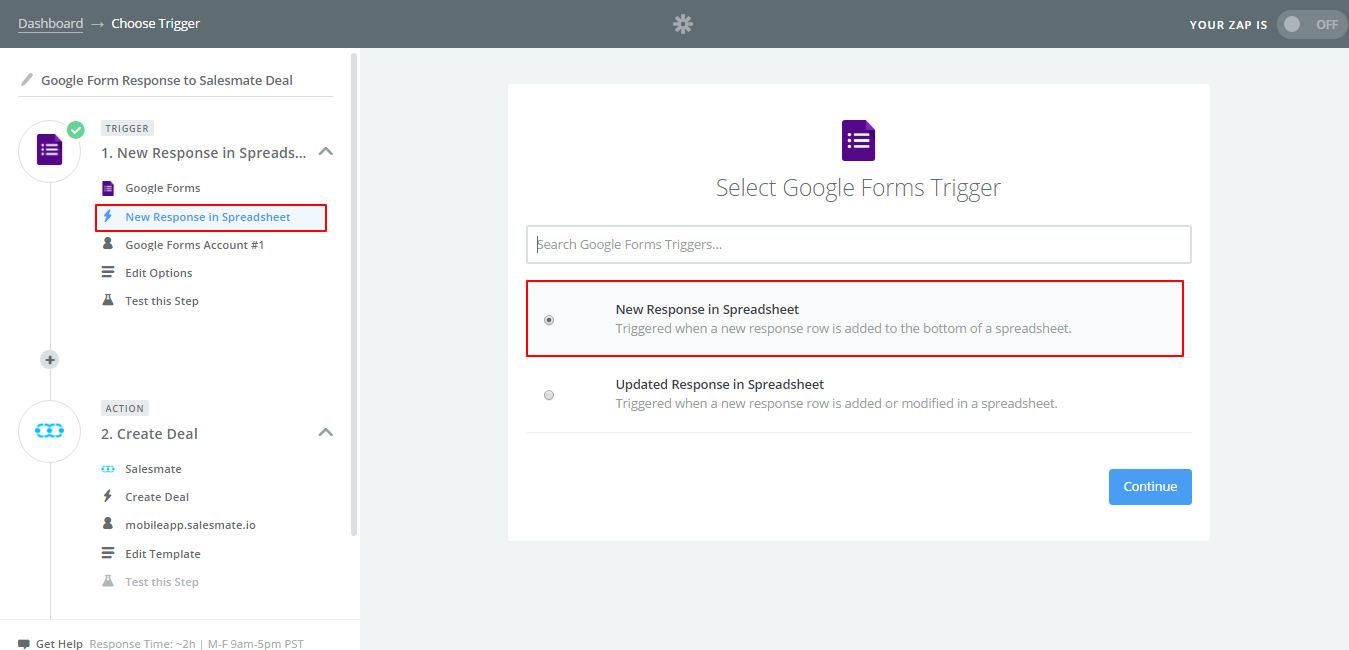Image resolution: width=1349 pixels, height=650 pixels.
Task: Click large Google Forms icon above trigger heading
Action: pyautogui.click(x=859, y=140)
